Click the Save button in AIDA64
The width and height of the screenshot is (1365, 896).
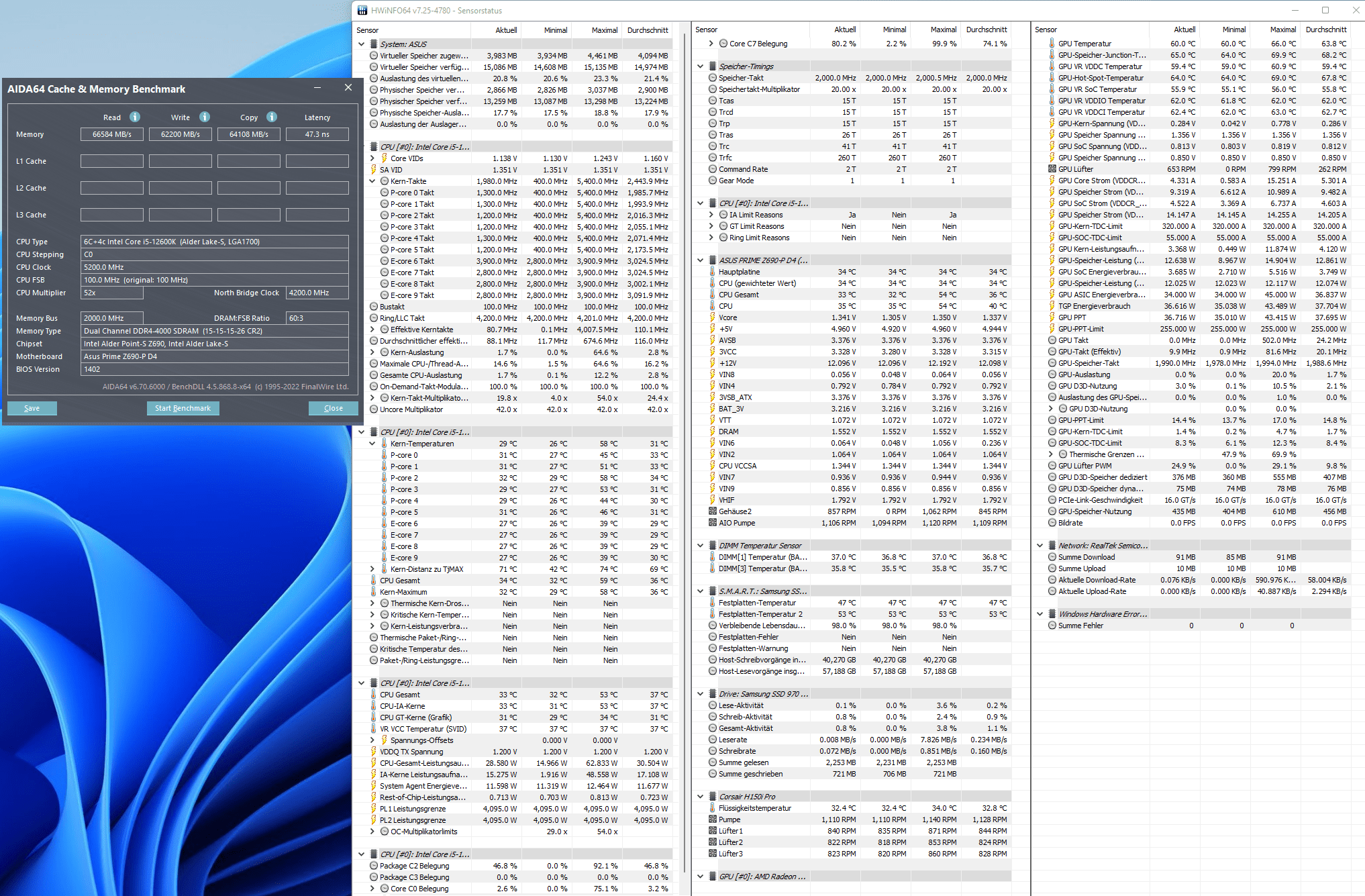pos(32,408)
